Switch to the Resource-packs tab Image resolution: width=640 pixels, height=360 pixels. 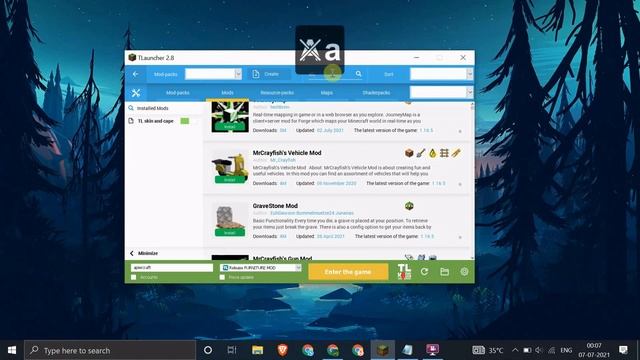pyautogui.click(x=277, y=93)
